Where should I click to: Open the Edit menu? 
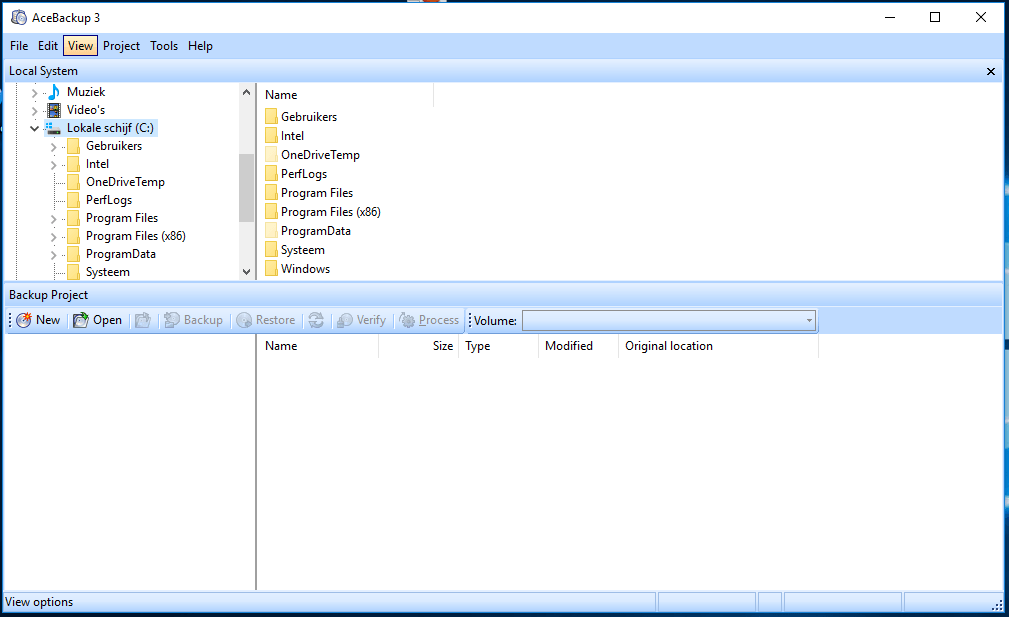48,46
